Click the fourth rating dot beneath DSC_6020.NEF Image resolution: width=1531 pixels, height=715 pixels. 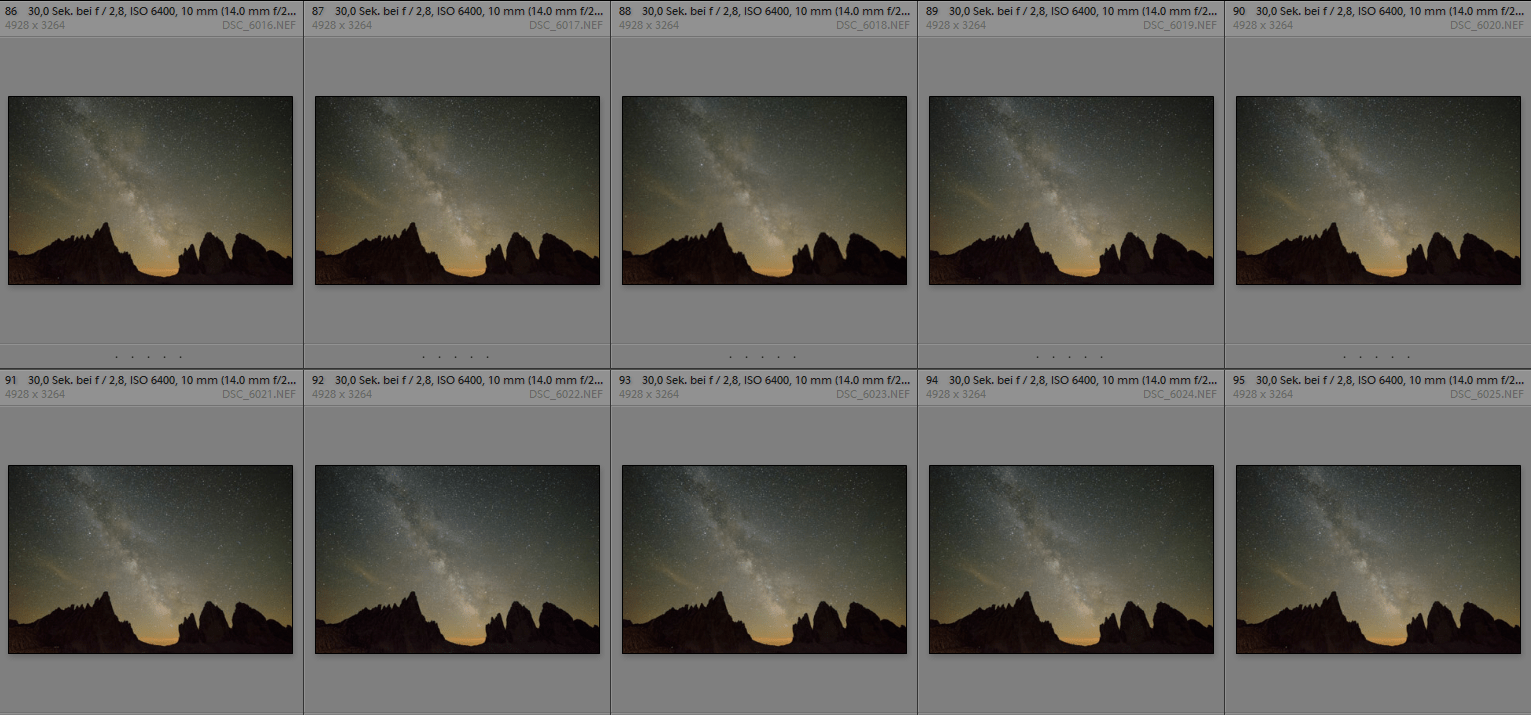1392,355
